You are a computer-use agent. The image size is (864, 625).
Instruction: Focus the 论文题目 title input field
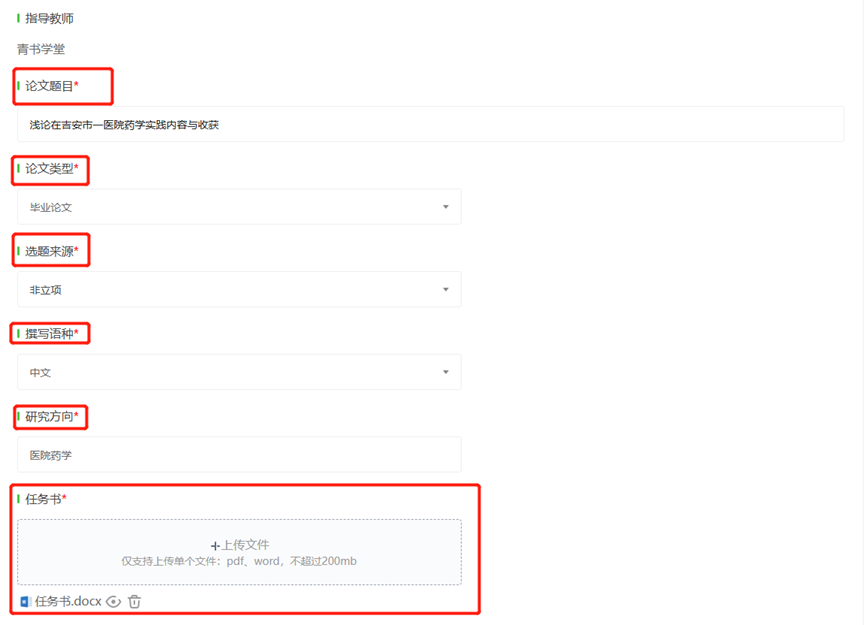(430, 125)
